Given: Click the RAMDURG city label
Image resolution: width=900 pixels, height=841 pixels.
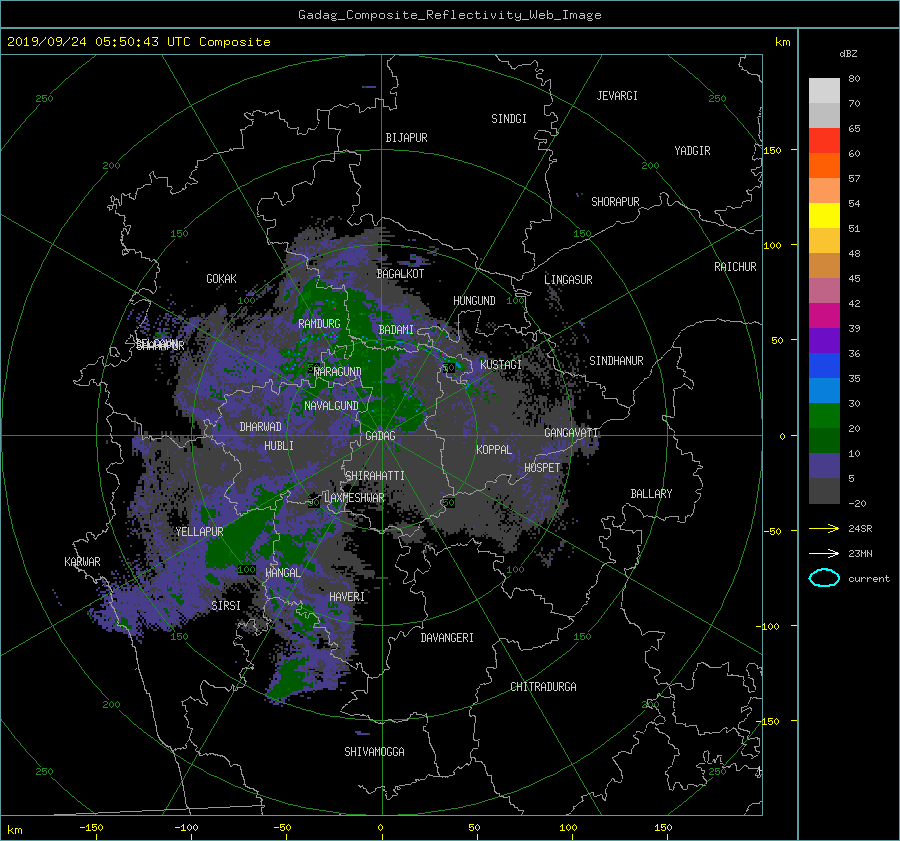Looking at the screenshot, I should point(319,324).
